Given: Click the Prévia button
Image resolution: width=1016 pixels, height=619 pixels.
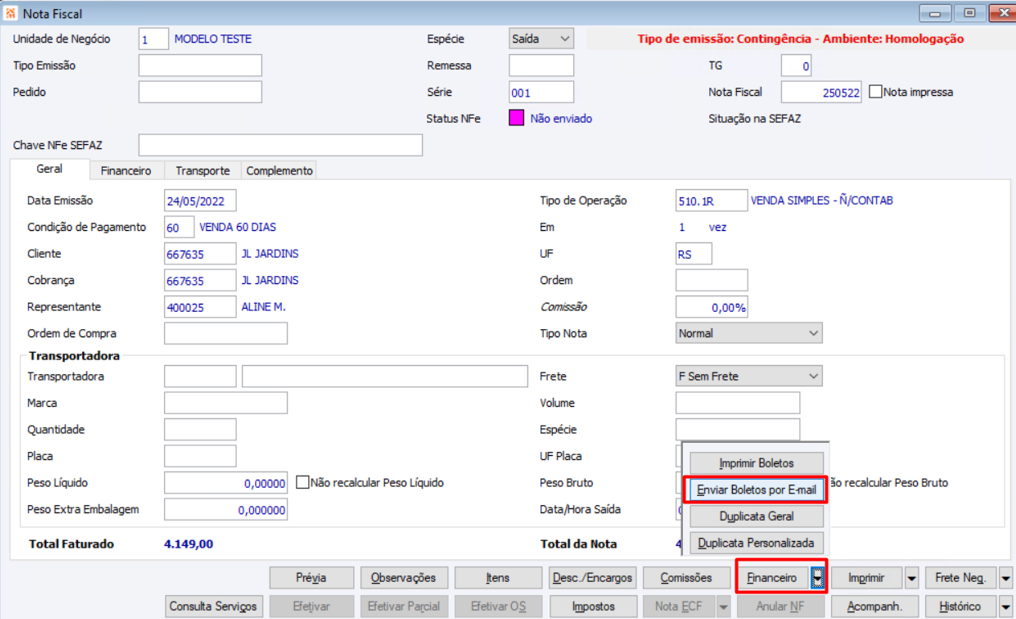Looking at the screenshot, I should click(x=312, y=578).
